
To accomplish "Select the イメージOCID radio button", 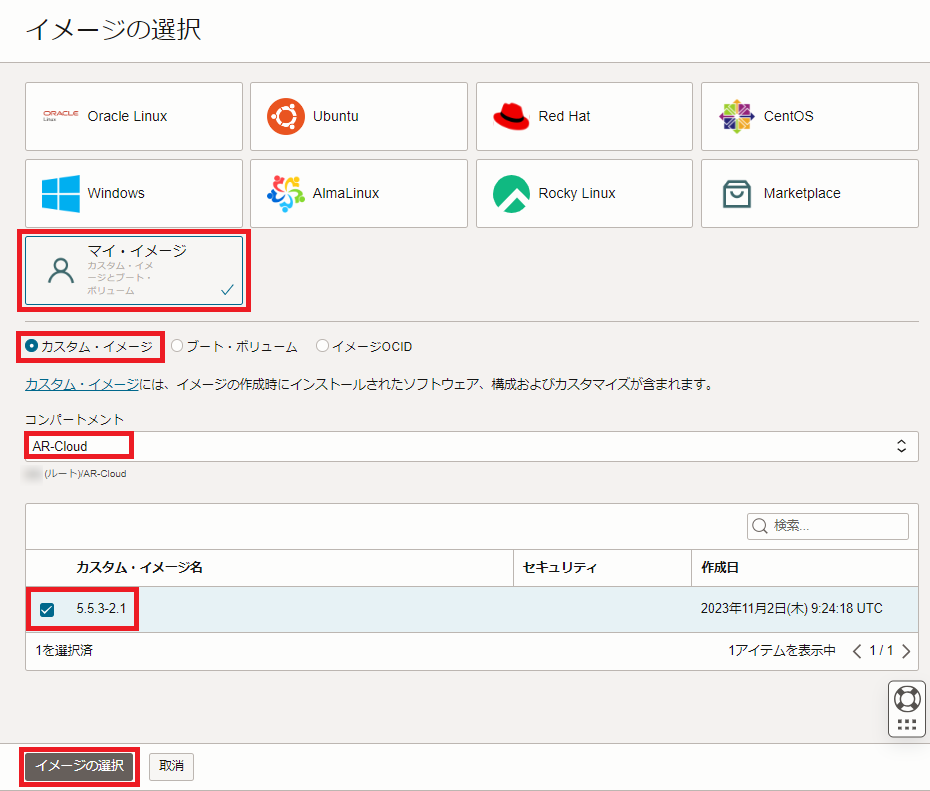I will point(322,346).
